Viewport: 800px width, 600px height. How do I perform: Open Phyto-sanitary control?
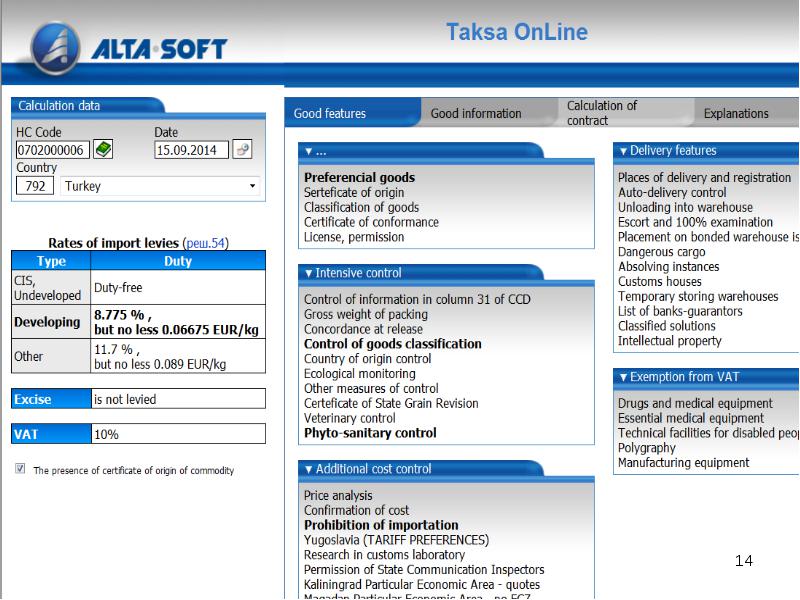click(370, 433)
